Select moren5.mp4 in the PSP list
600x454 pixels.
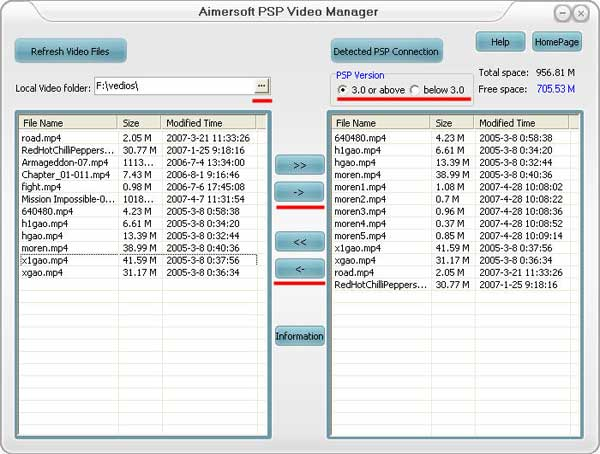(x=452, y=236)
